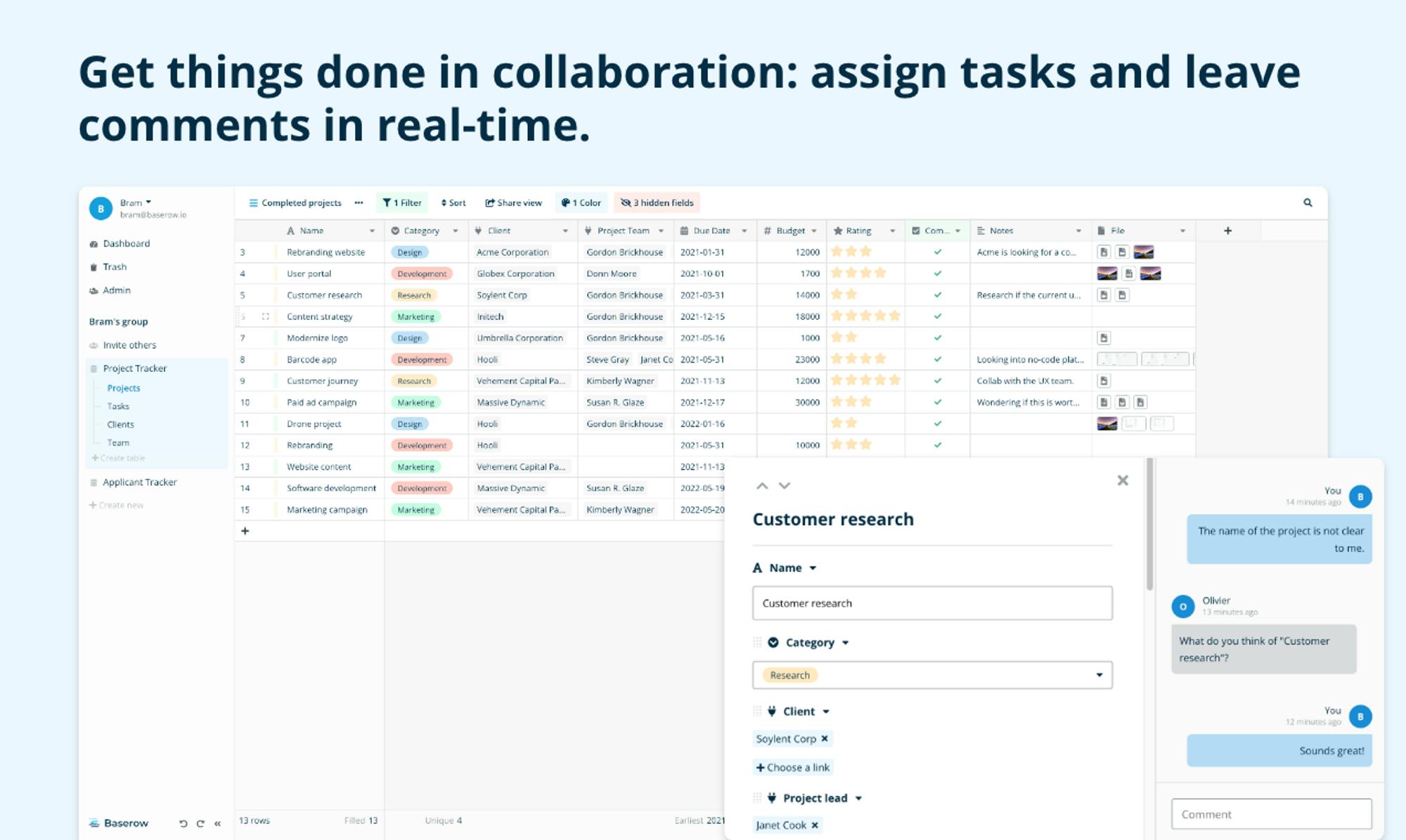The height and width of the screenshot is (840, 1406).
Task: Click the row panel vertical scrollbar
Action: coord(1150,524)
